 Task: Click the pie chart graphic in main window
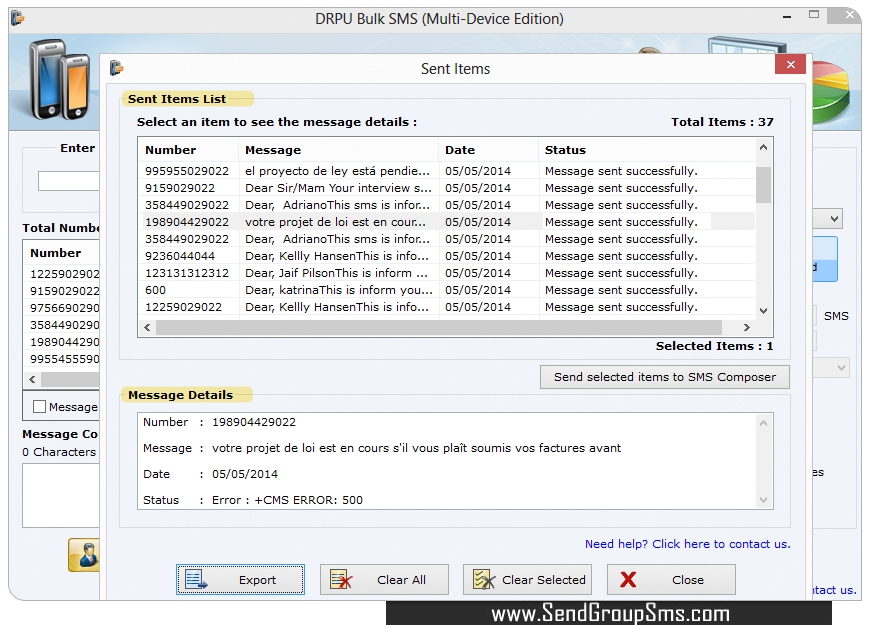pyautogui.click(x=831, y=92)
